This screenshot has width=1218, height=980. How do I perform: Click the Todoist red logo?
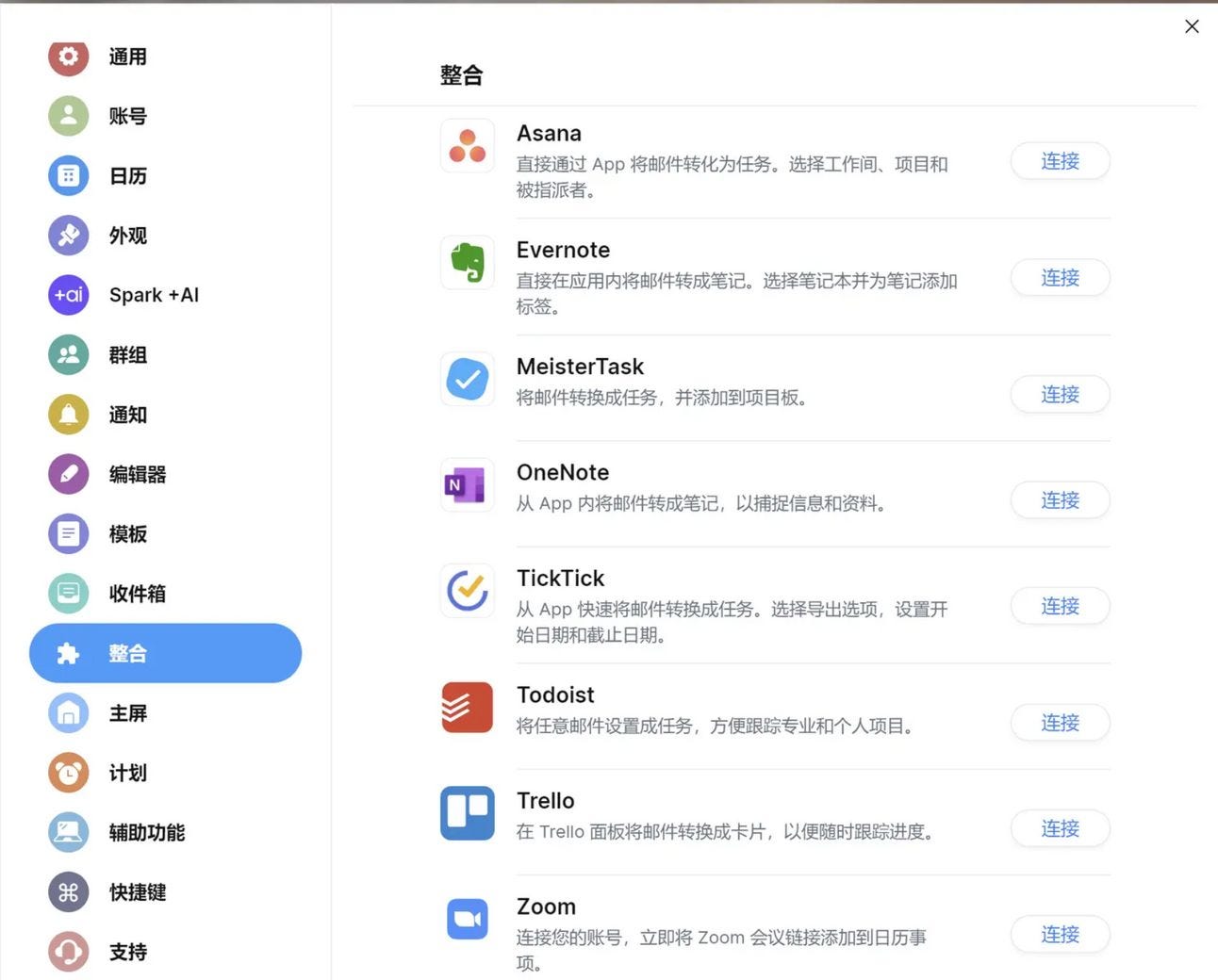point(468,708)
